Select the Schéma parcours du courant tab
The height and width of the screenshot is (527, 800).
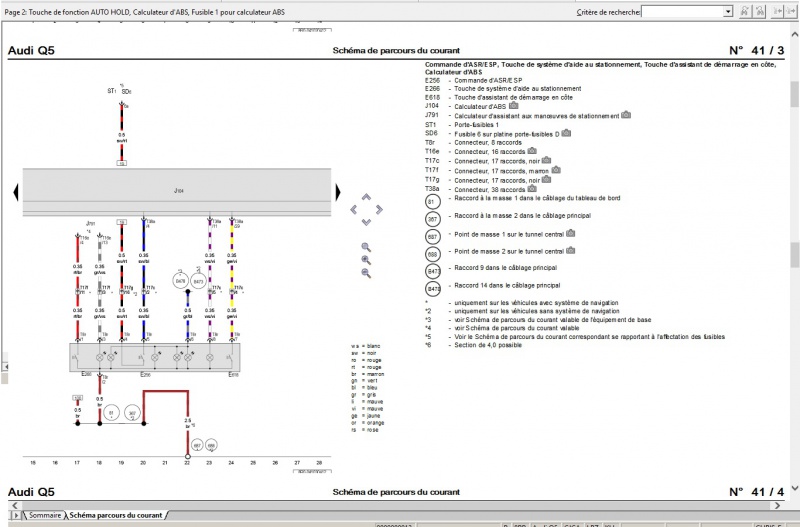pyautogui.click(x=117, y=515)
